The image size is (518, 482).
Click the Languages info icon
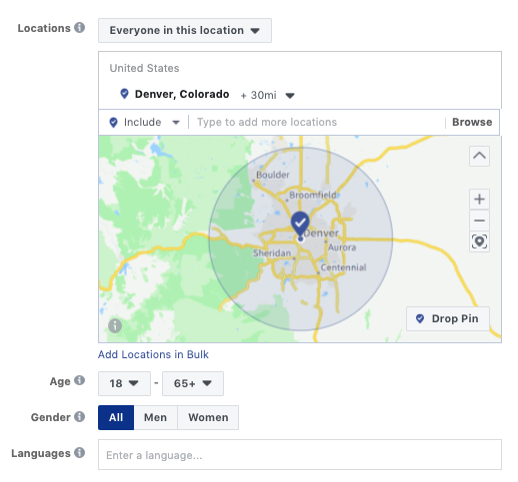[79, 453]
